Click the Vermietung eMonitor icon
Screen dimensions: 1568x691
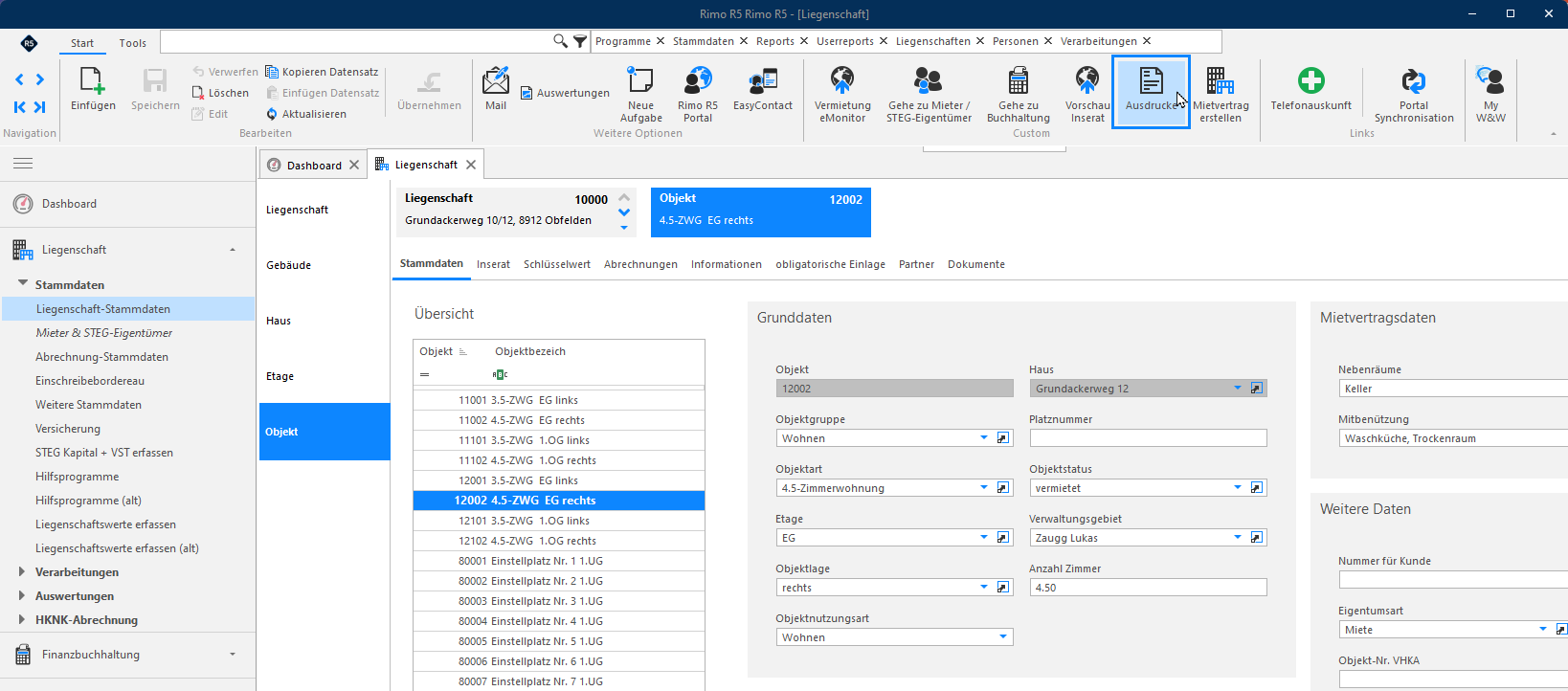pyautogui.click(x=842, y=81)
